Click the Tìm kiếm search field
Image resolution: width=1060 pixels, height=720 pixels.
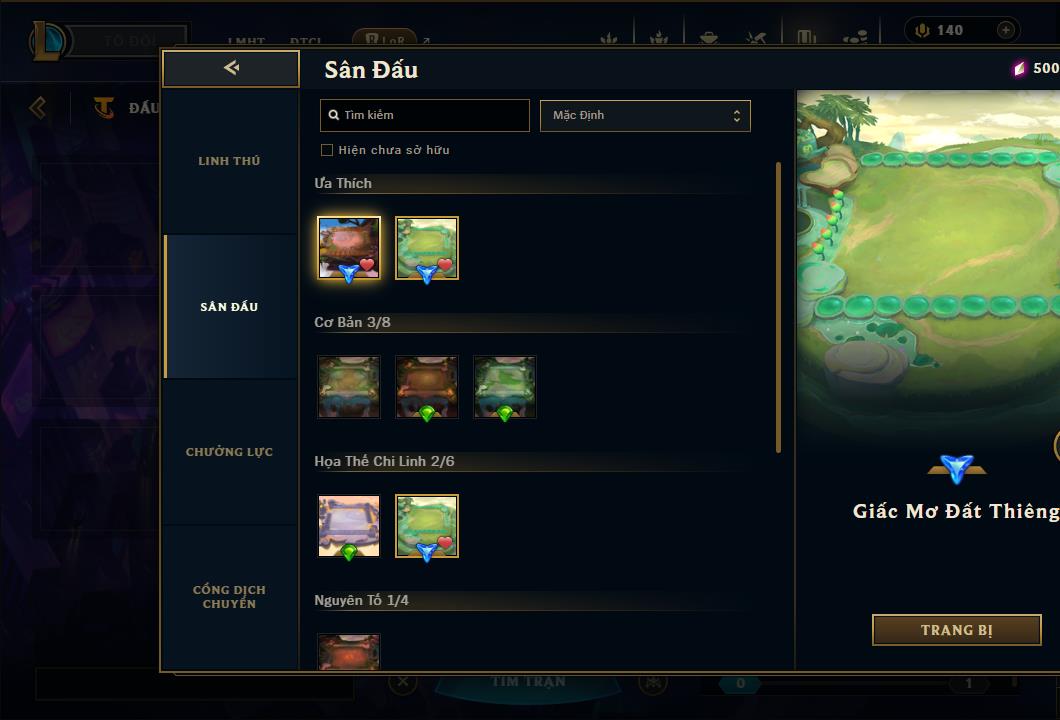[425, 116]
